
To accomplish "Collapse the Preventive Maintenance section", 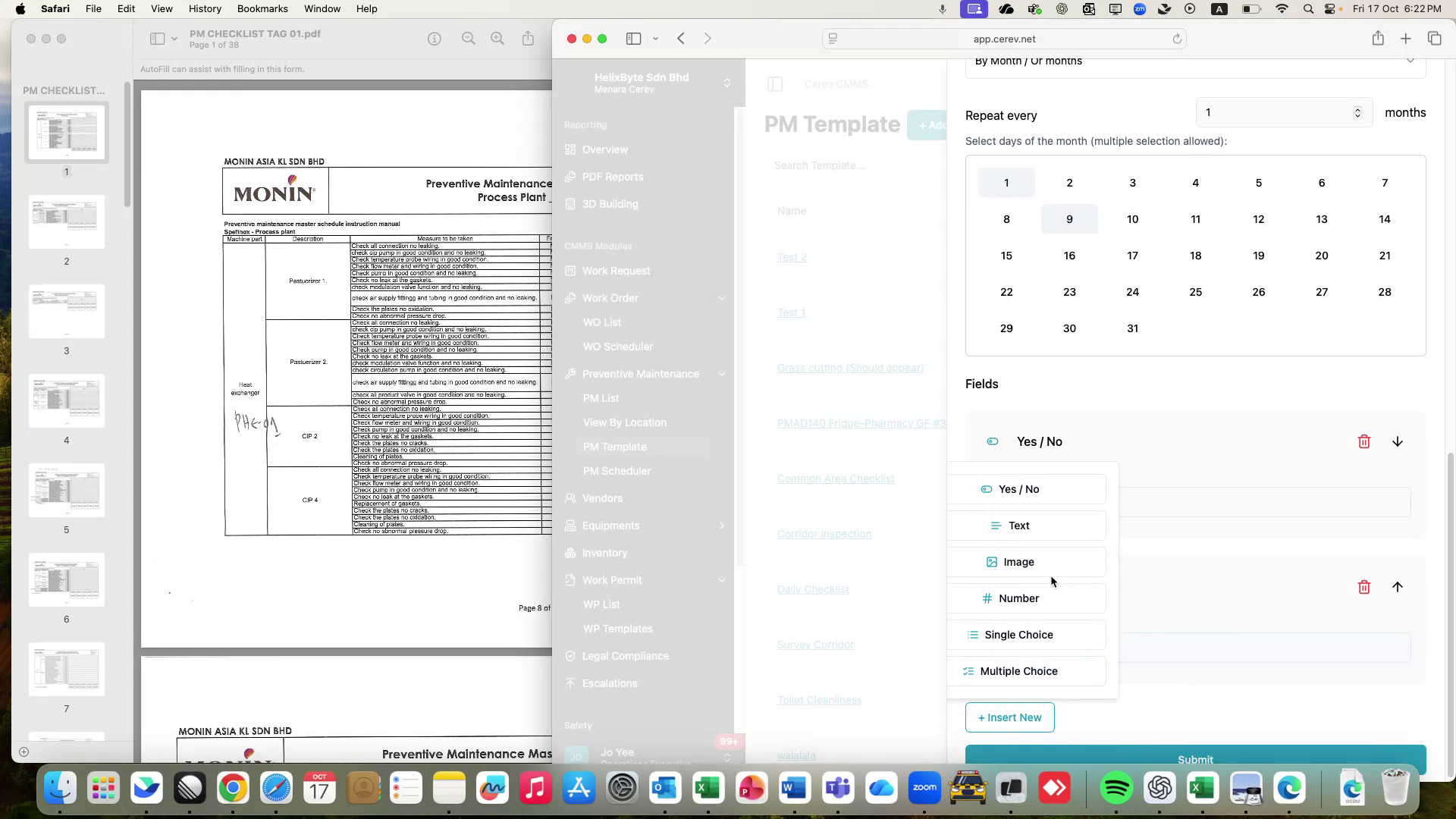I will tap(721, 374).
